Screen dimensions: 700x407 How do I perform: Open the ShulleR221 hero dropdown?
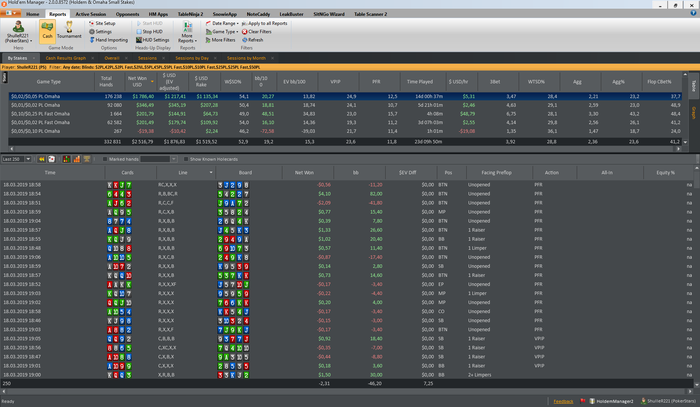pos(18,31)
